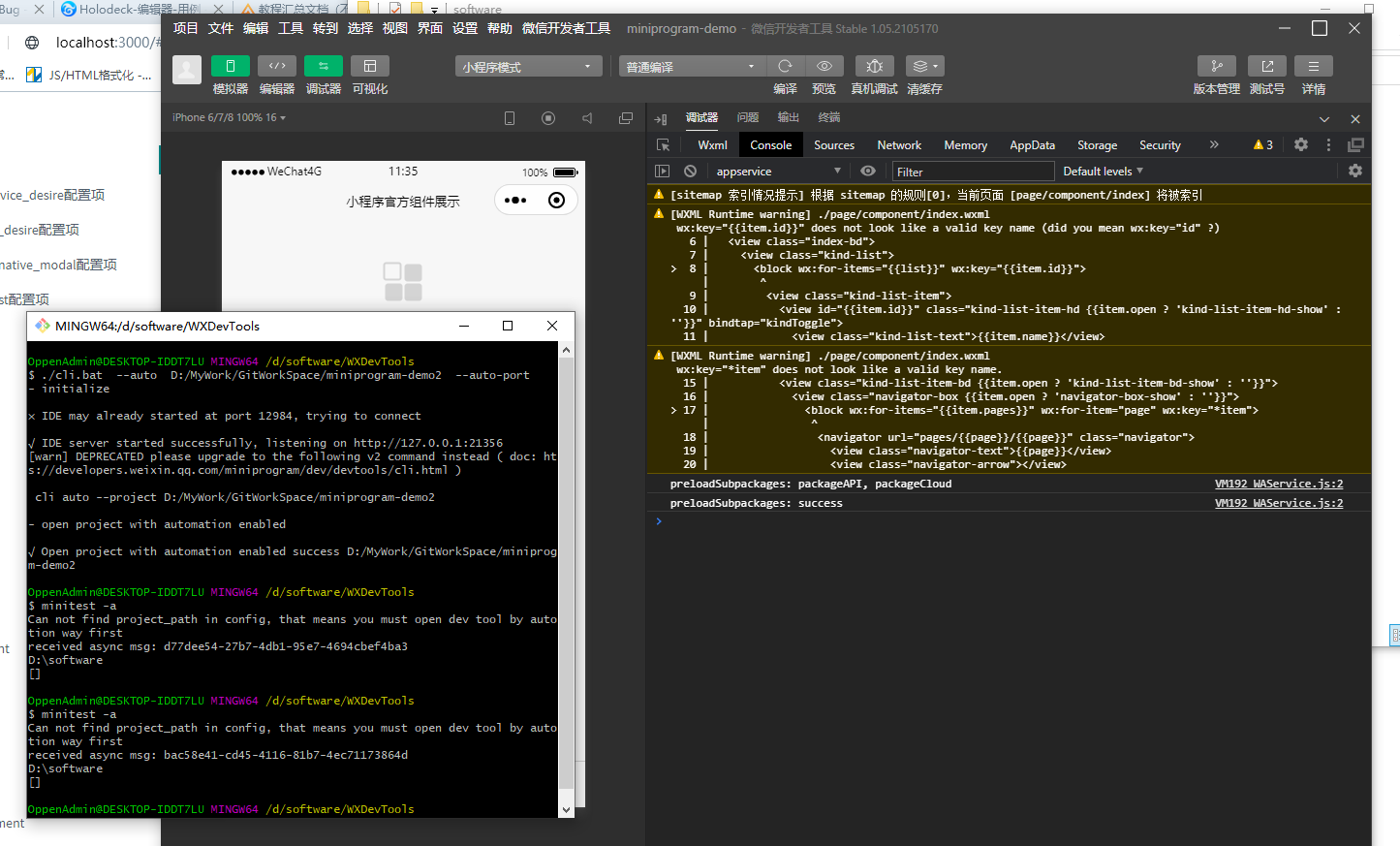Switch to the 调试器 panel tab

(702, 118)
